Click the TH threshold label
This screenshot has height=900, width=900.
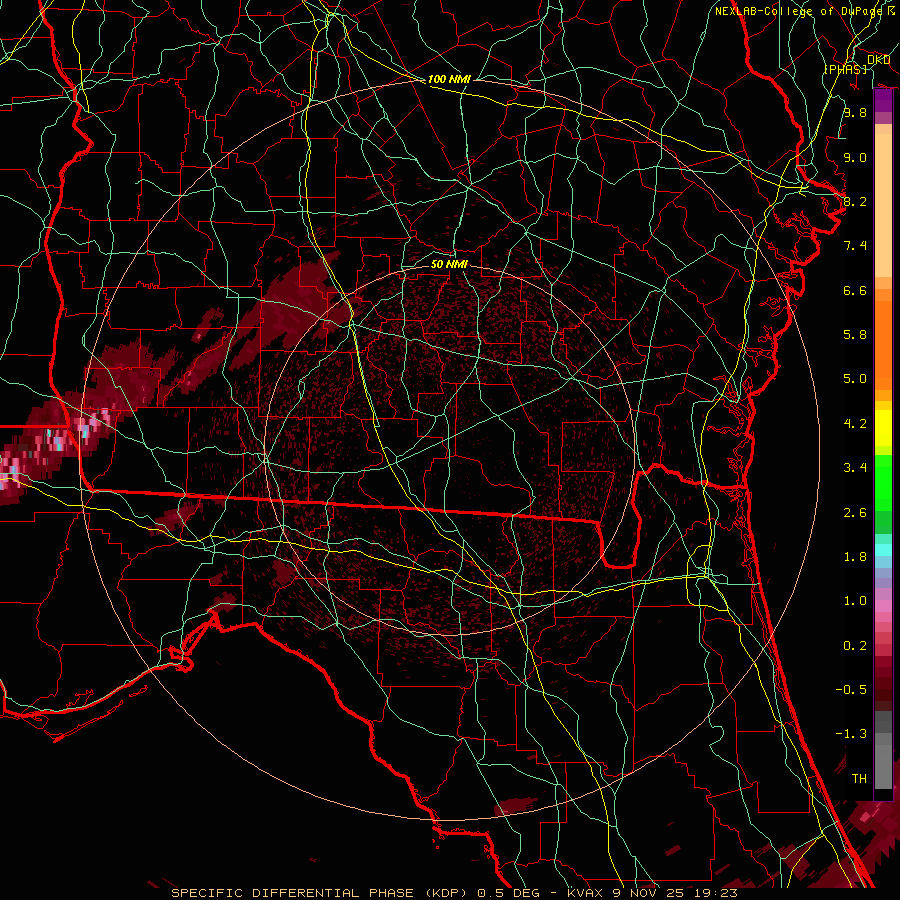click(859, 779)
